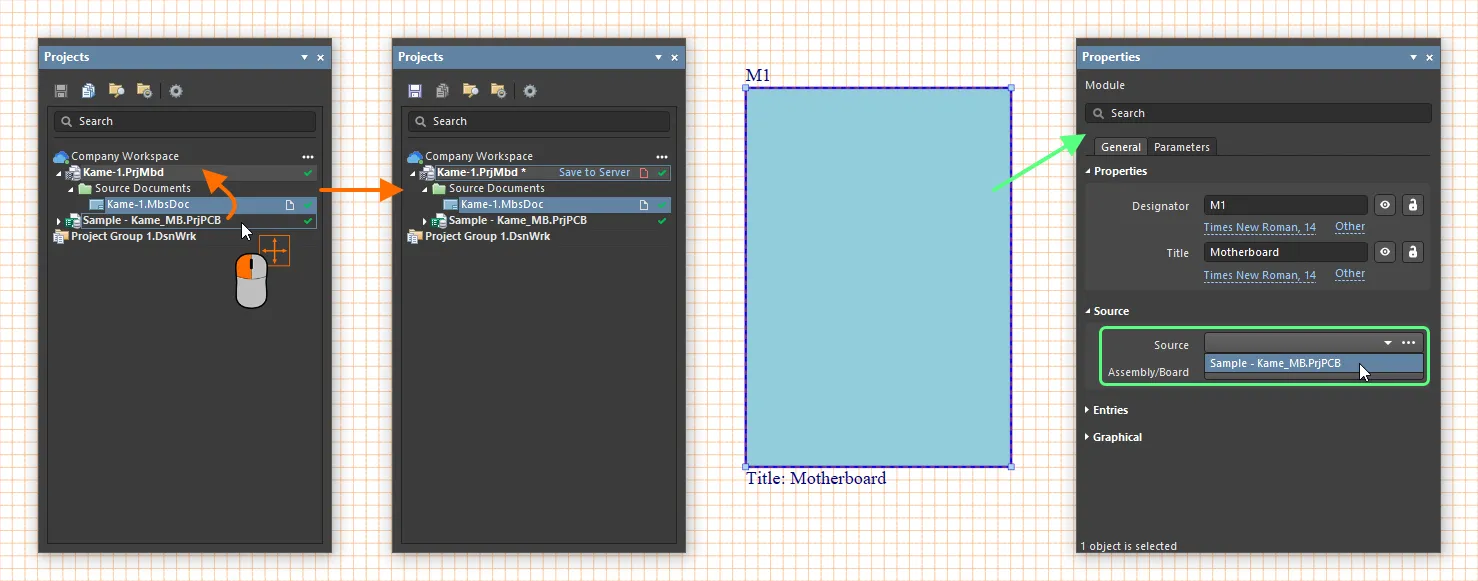Click Company Workspace cloud icon, left panel
The image size is (1478, 581).
pos(61,156)
